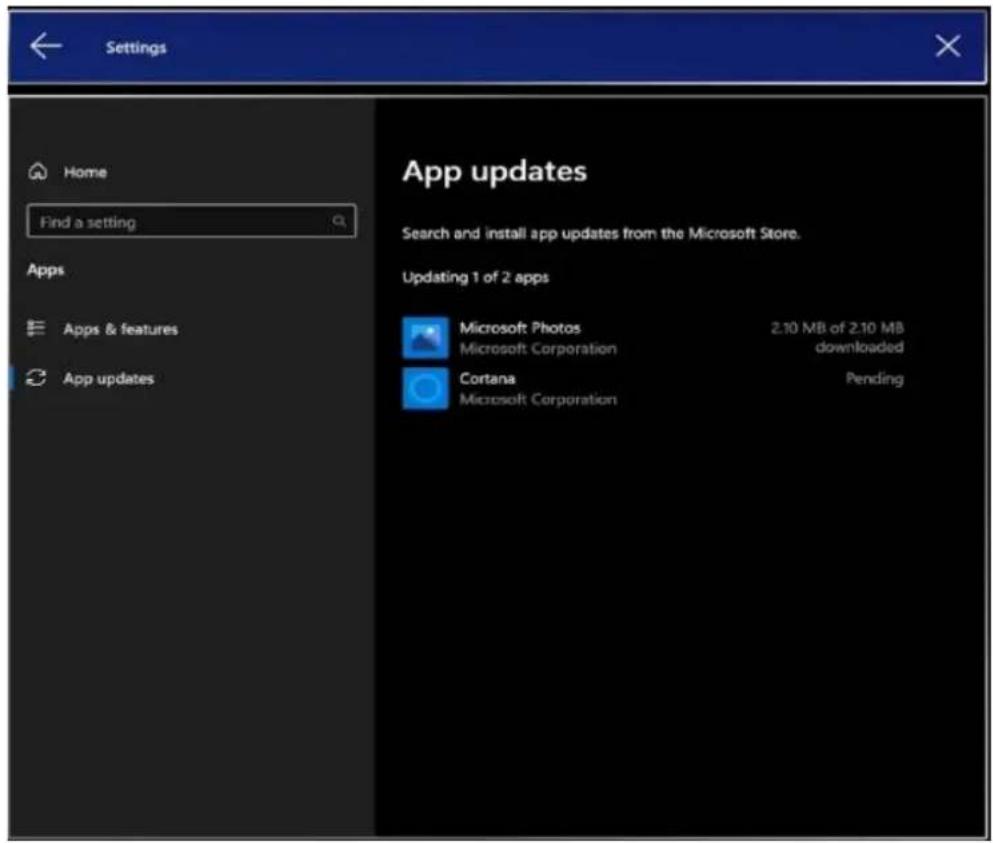The height and width of the screenshot is (843, 993).
Task: Open Apps & features section
Action: tap(103, 329)
